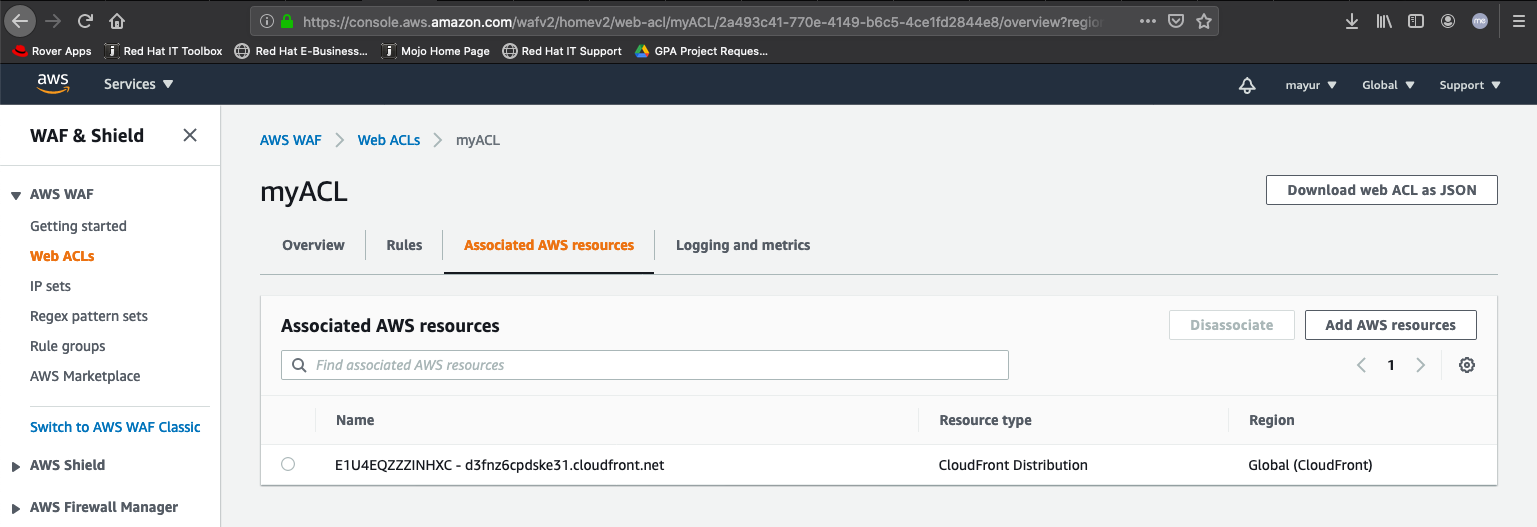This screenshot has width=1537, height=527.
Task: Click the Switch to AWS WAF Classic link
Action: tap(115, 427)
